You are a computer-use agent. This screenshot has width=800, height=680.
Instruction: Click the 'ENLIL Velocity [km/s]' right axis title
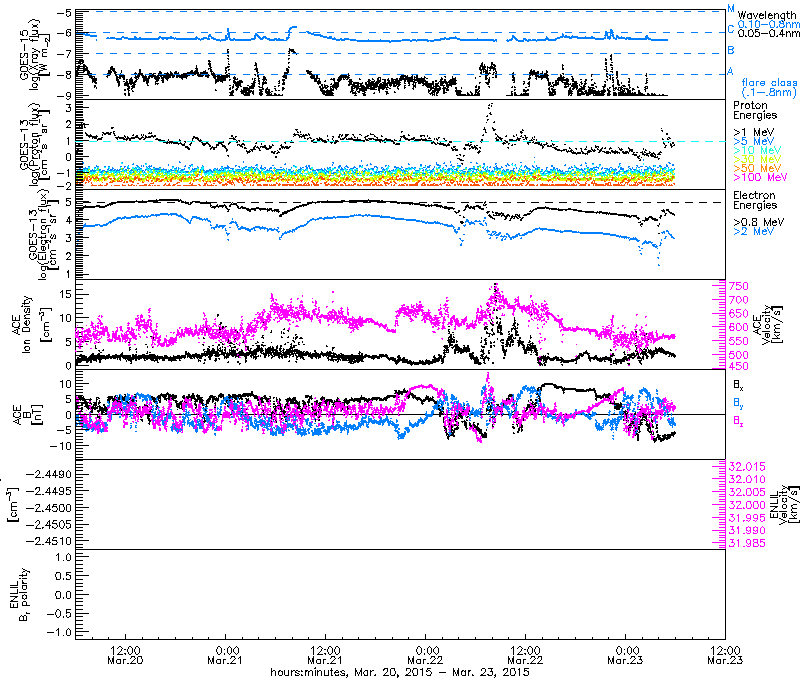(785, 505)
